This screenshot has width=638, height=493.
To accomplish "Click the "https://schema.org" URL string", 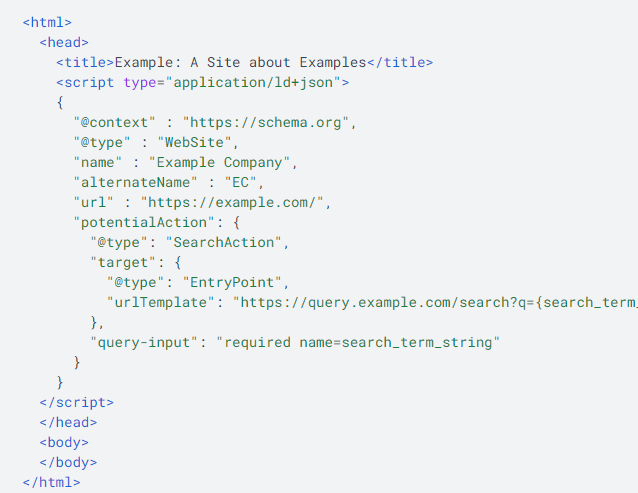I will (268, 123).
